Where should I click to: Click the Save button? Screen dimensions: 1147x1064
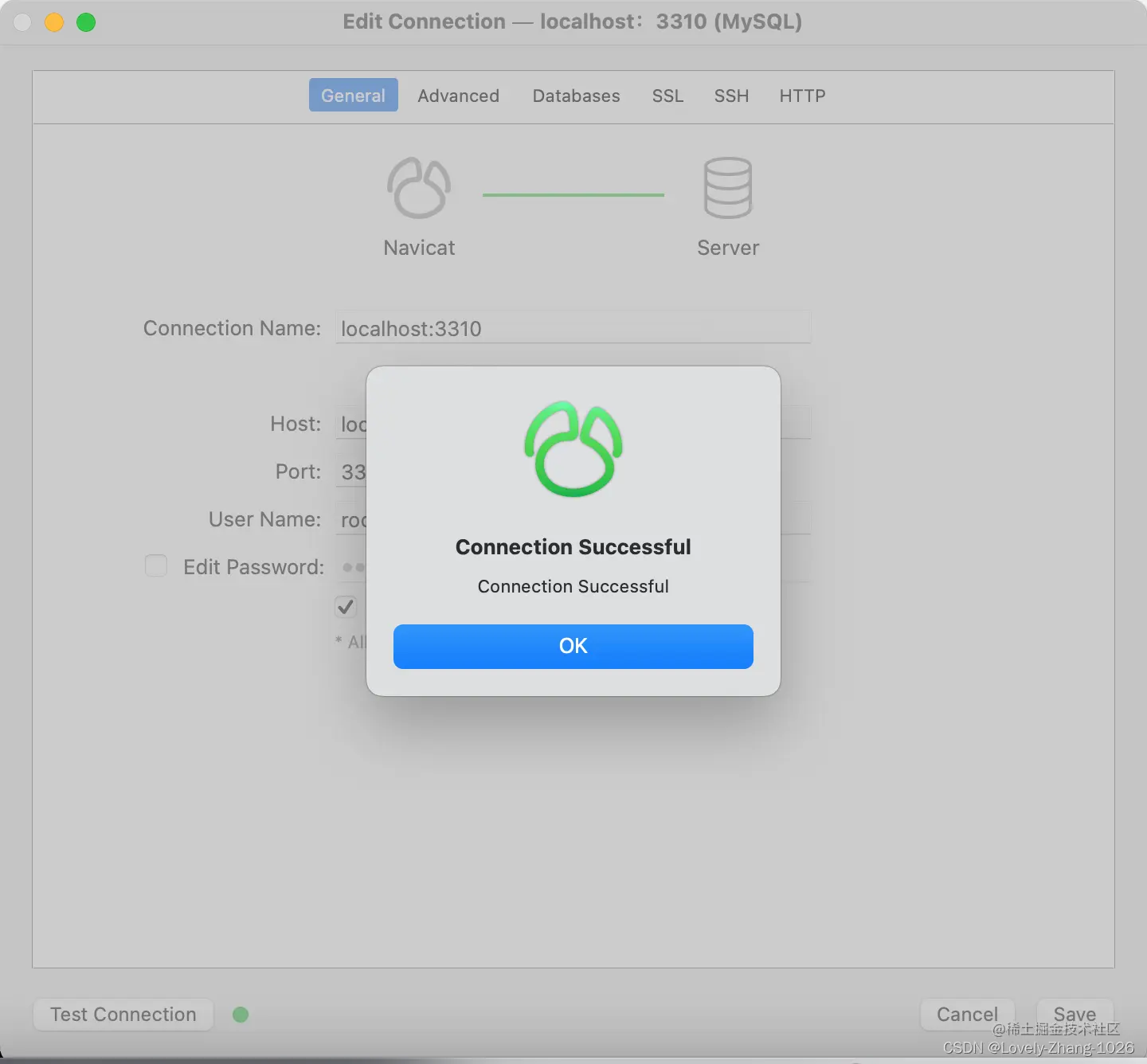point(1075,1015)
